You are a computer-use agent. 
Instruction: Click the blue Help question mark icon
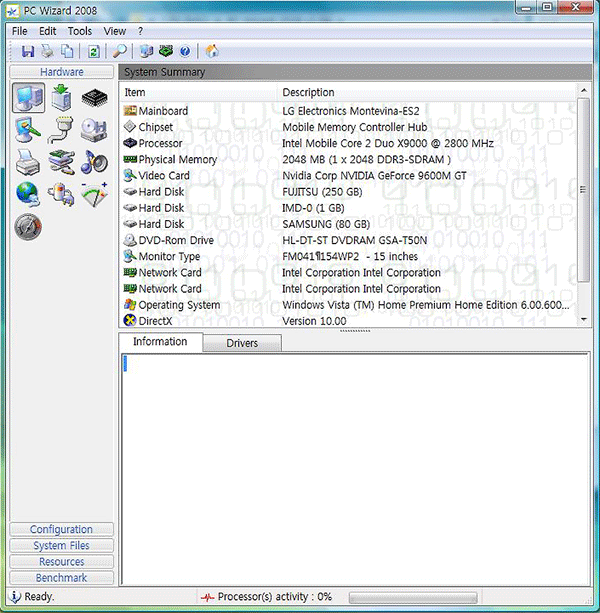pos(185,51)
